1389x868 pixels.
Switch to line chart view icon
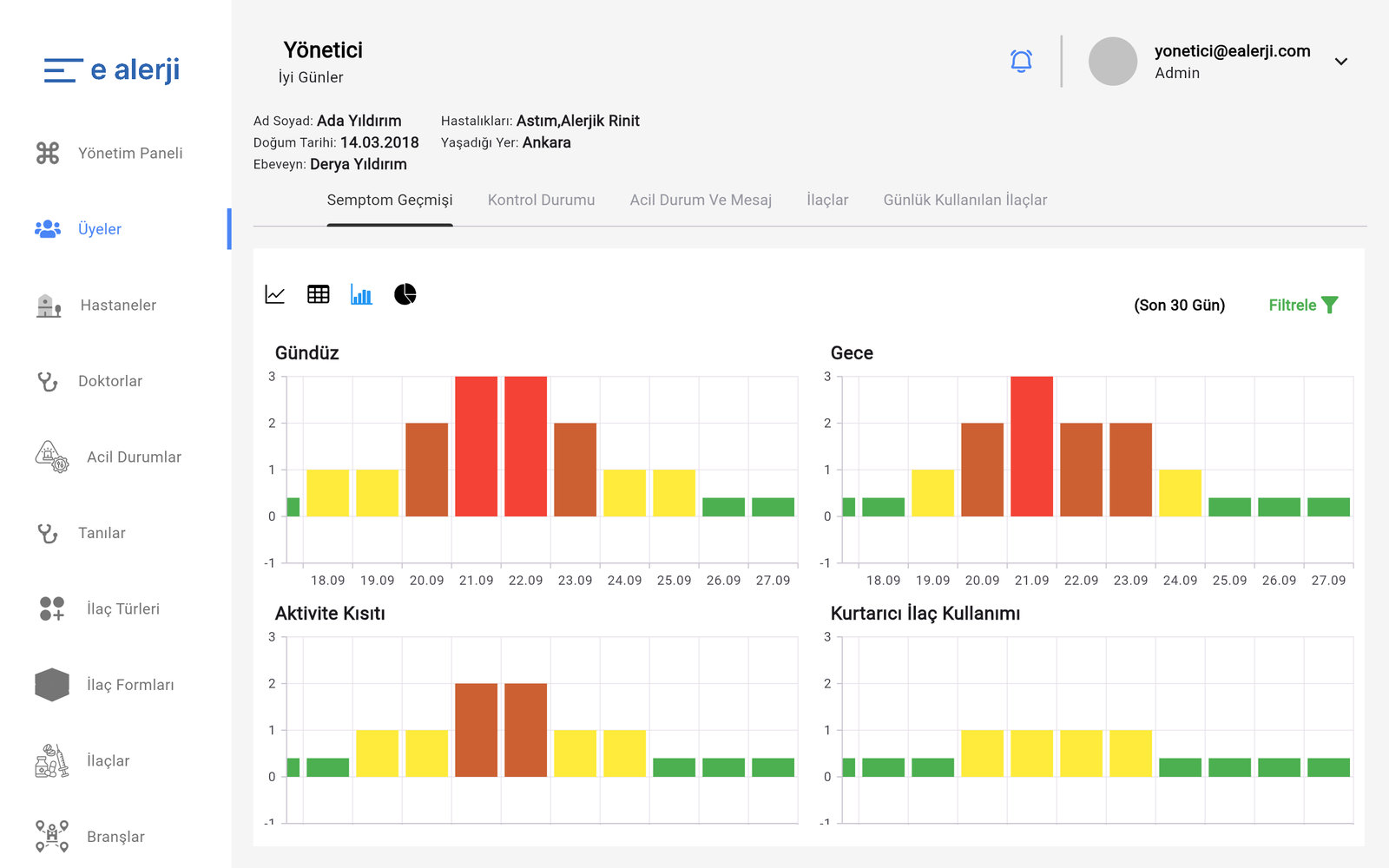[275, 294]
